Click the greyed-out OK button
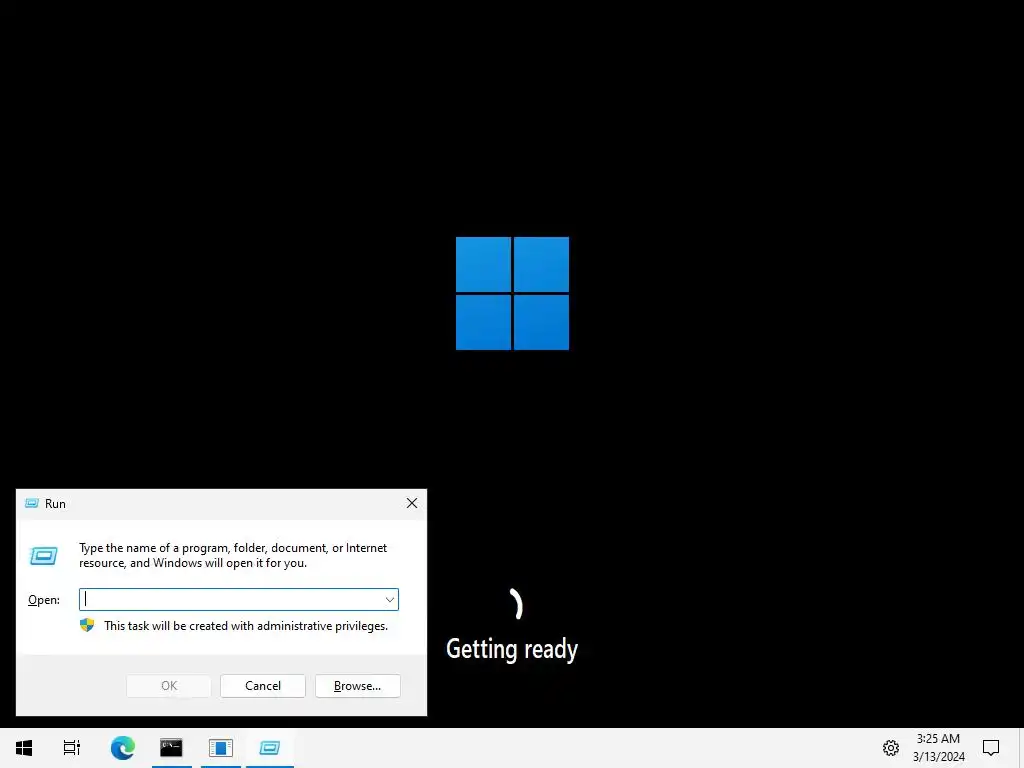This screenshot has width=1024, height=768. [x=168, y=686]
